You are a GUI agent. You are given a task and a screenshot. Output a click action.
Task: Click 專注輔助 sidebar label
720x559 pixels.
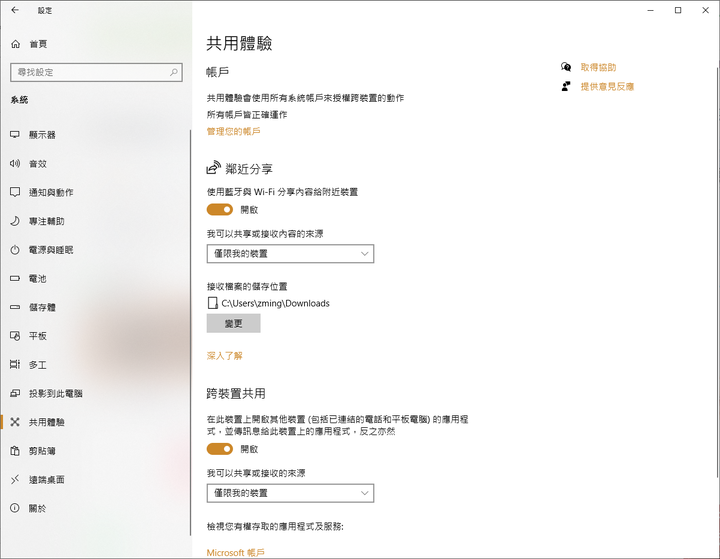point(46,221)
